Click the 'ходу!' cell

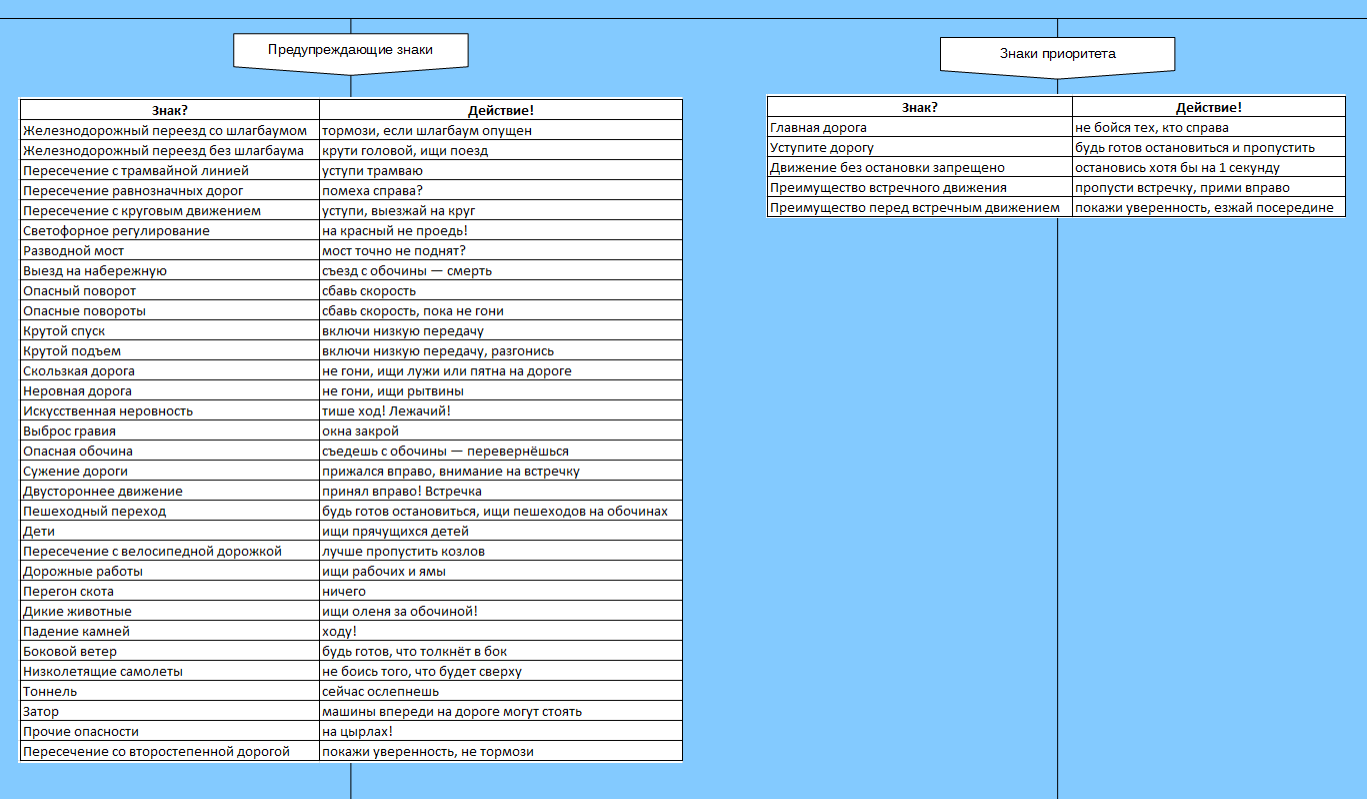coord(500,631)
